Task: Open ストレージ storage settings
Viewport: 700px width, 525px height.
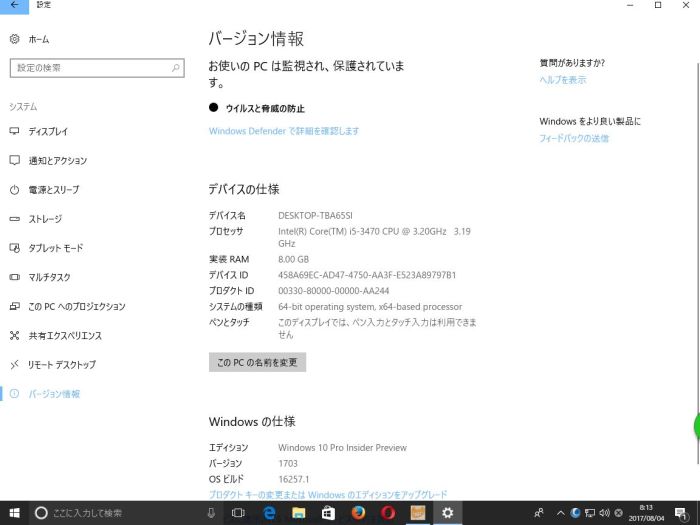Action: click(x=45, y=219)
